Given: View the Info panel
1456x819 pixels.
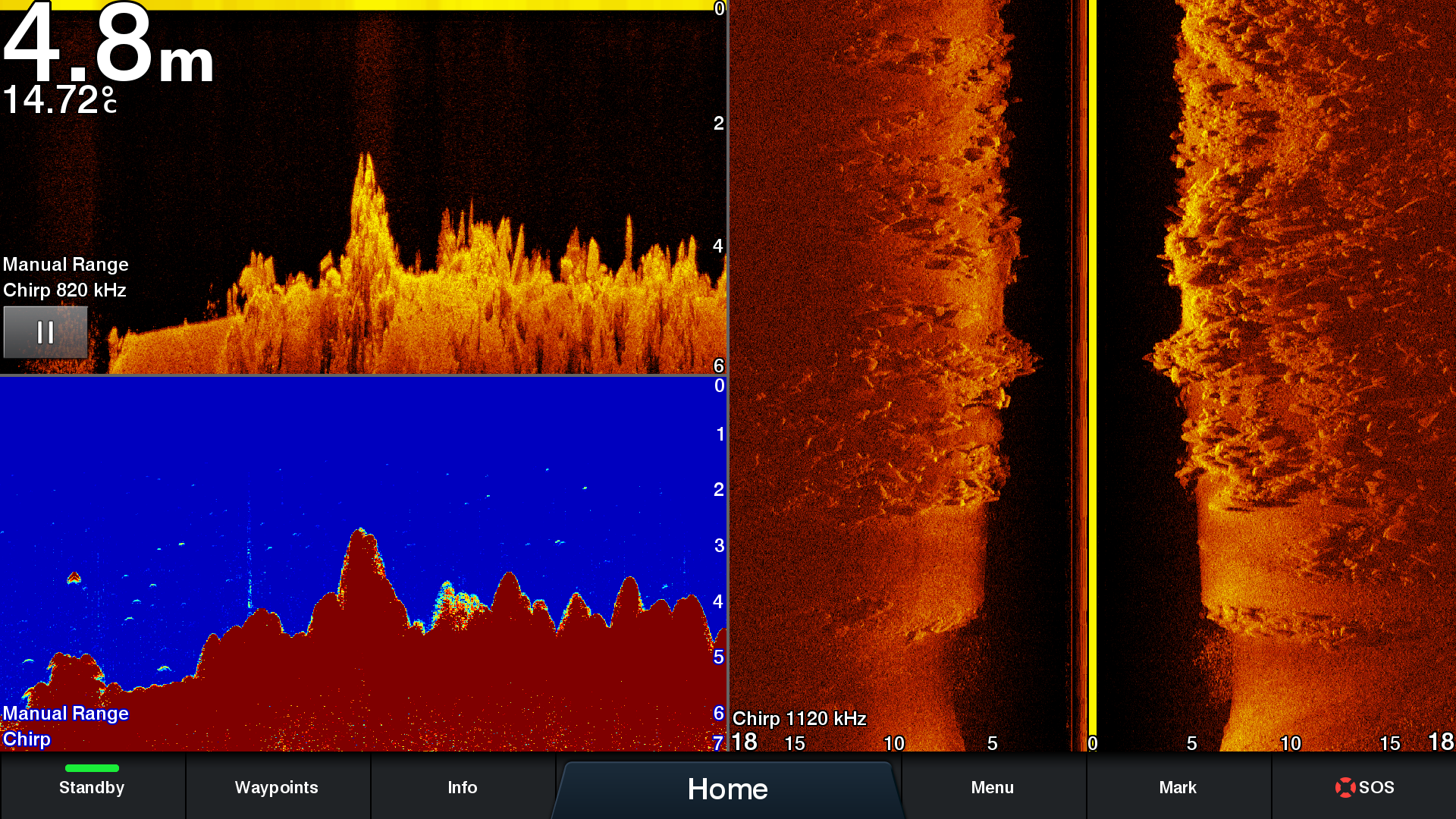Looking at the screenshot, I should [463, 787].
